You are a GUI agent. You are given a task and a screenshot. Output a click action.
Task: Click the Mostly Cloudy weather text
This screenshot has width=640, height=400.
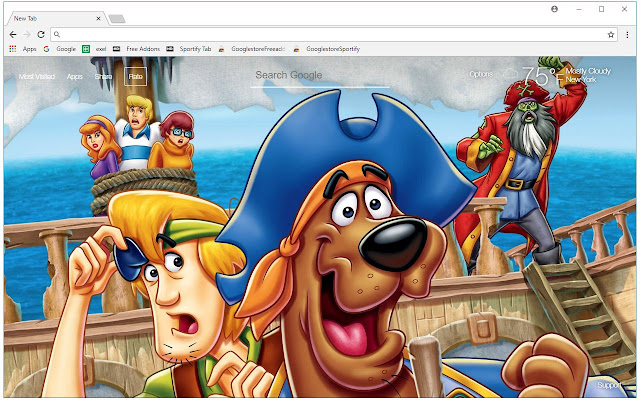[588, 71]
